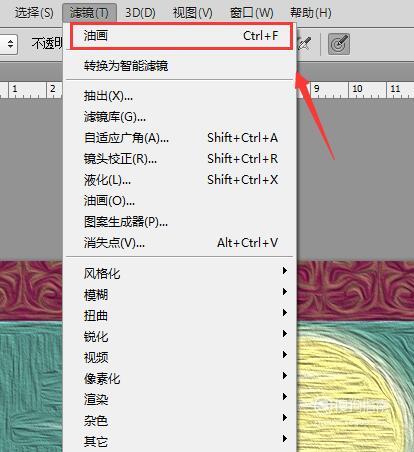Click the pressure target icon in options bar
414x452 pixels.
tap(339, 44)
